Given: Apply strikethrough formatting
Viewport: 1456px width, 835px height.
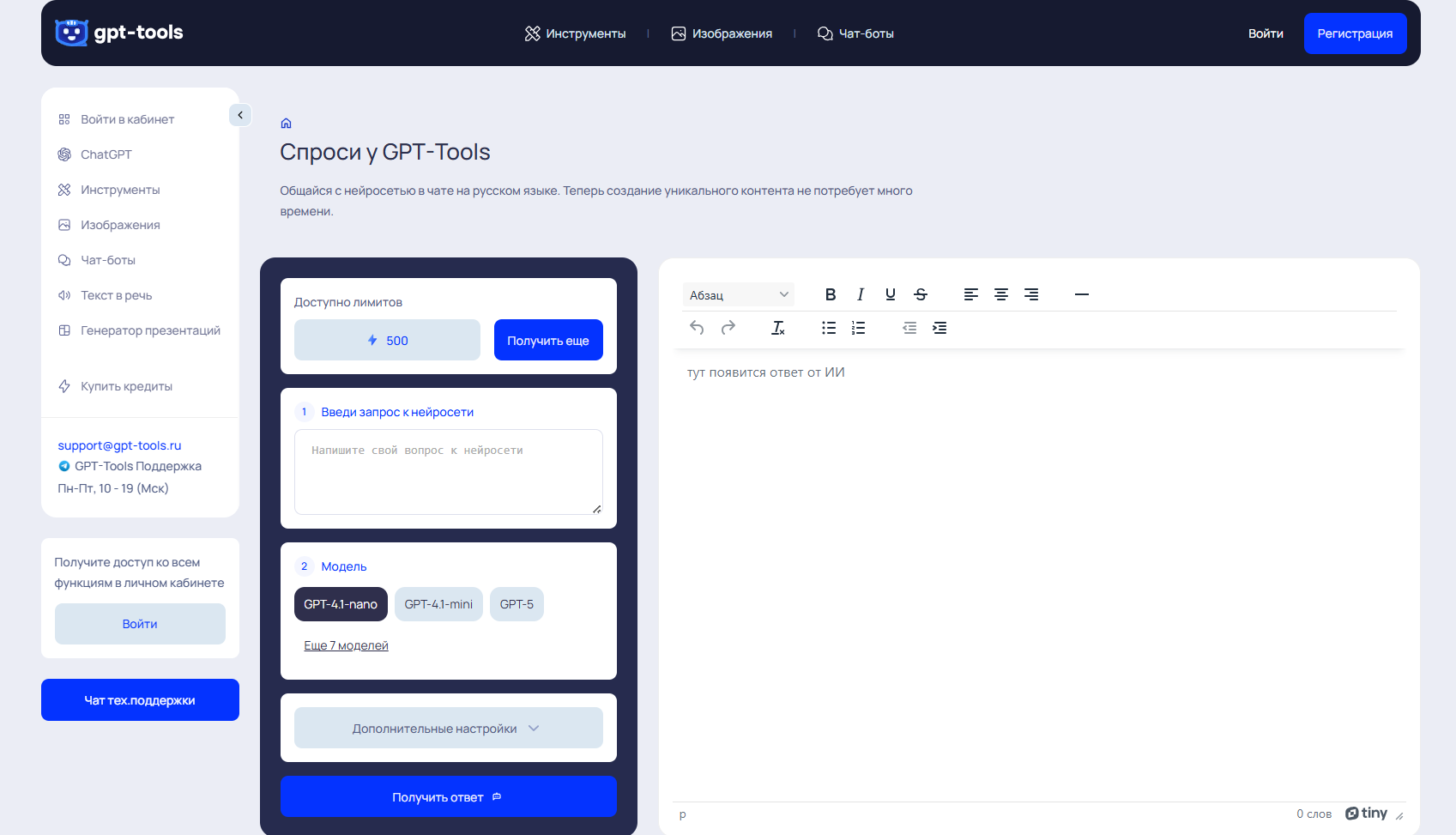Looking at the screenshot, I should [x=920, y=293].
